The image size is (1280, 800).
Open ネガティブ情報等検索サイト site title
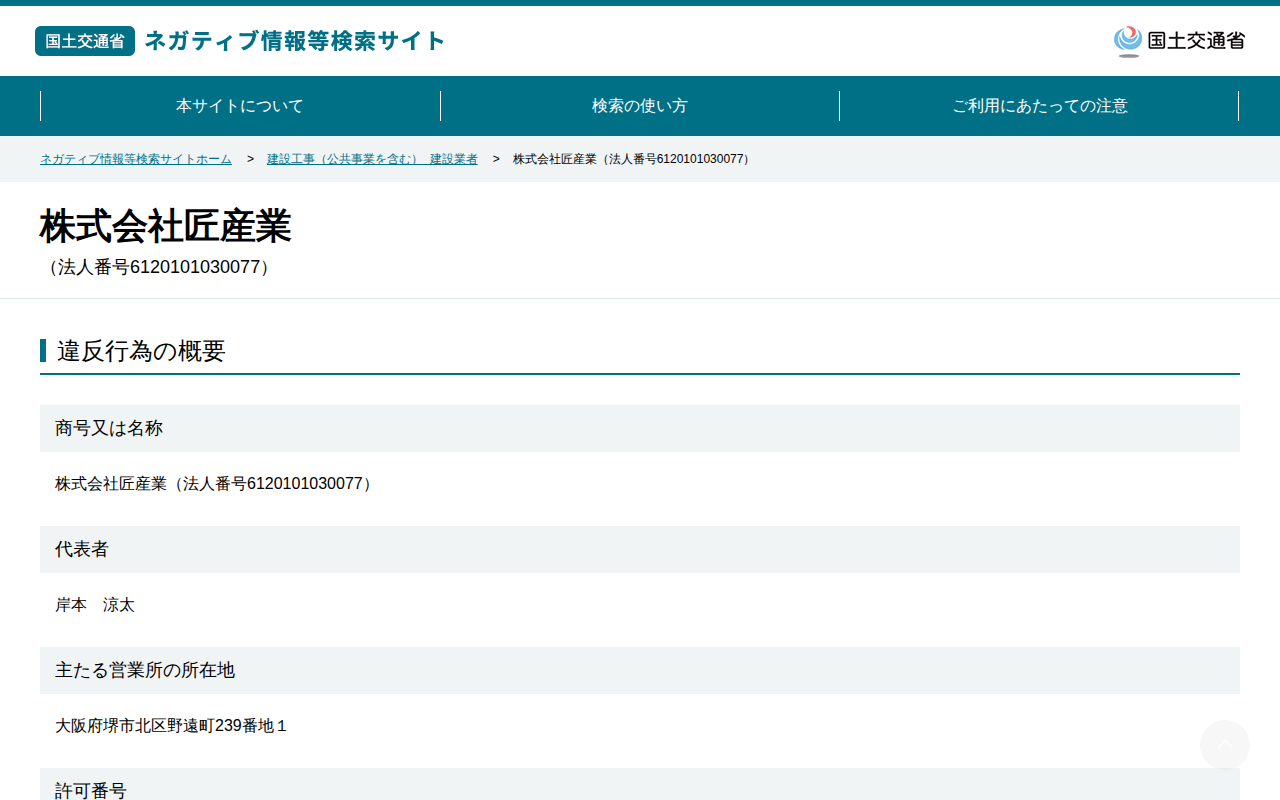[295, 41]
